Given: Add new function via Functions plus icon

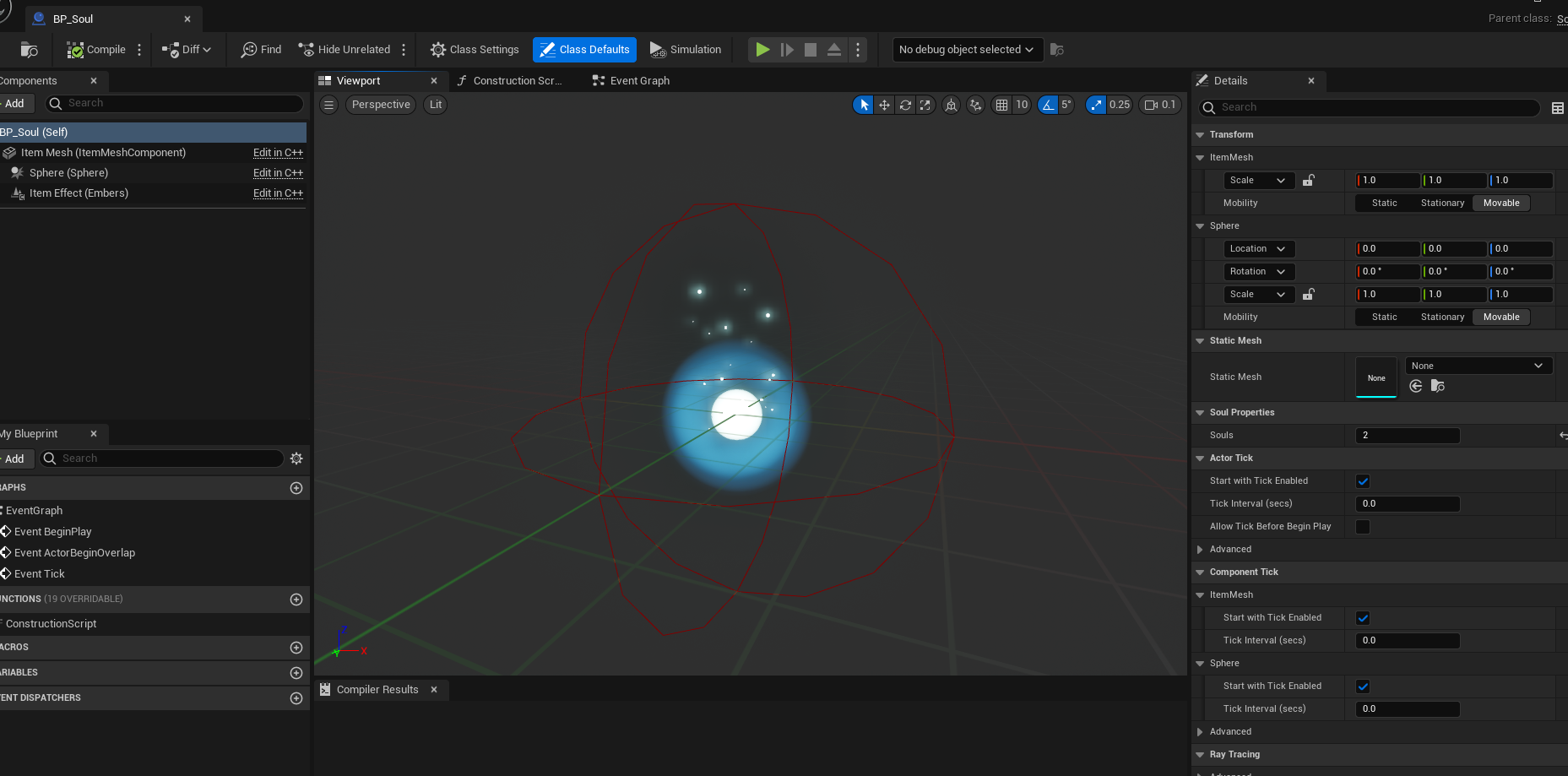Looking at the screenshot, I should tap(296, 600).
